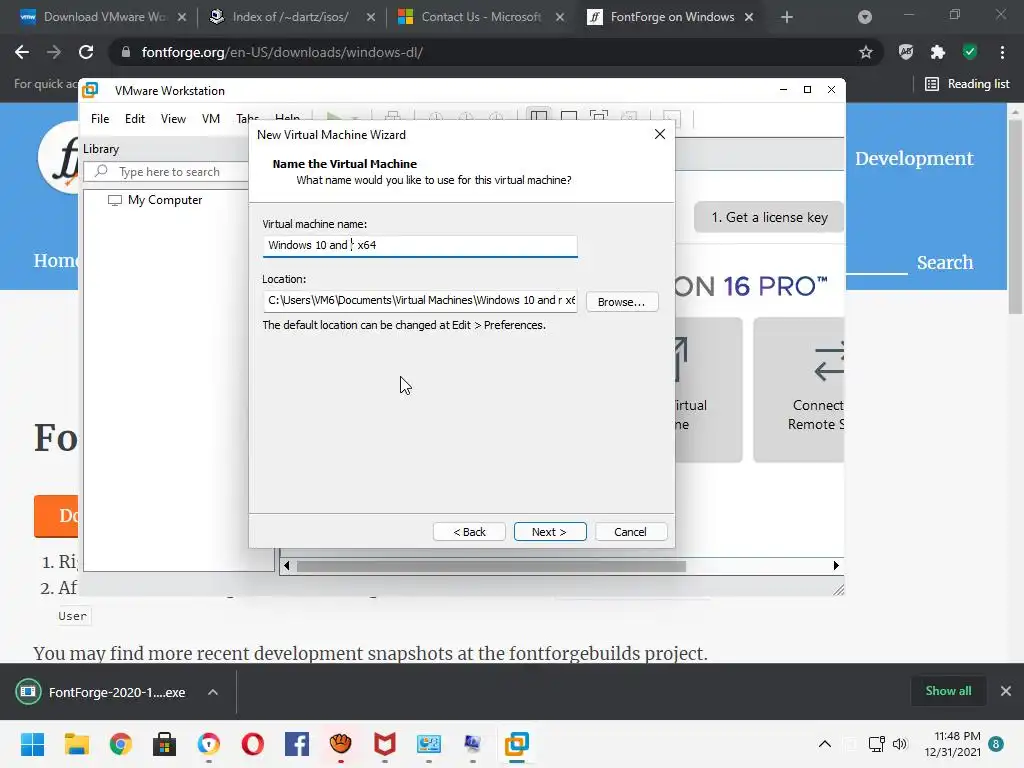Screen dimensions: 1024x768
Task: Open the notification count badge
Action: click(997, 744)
